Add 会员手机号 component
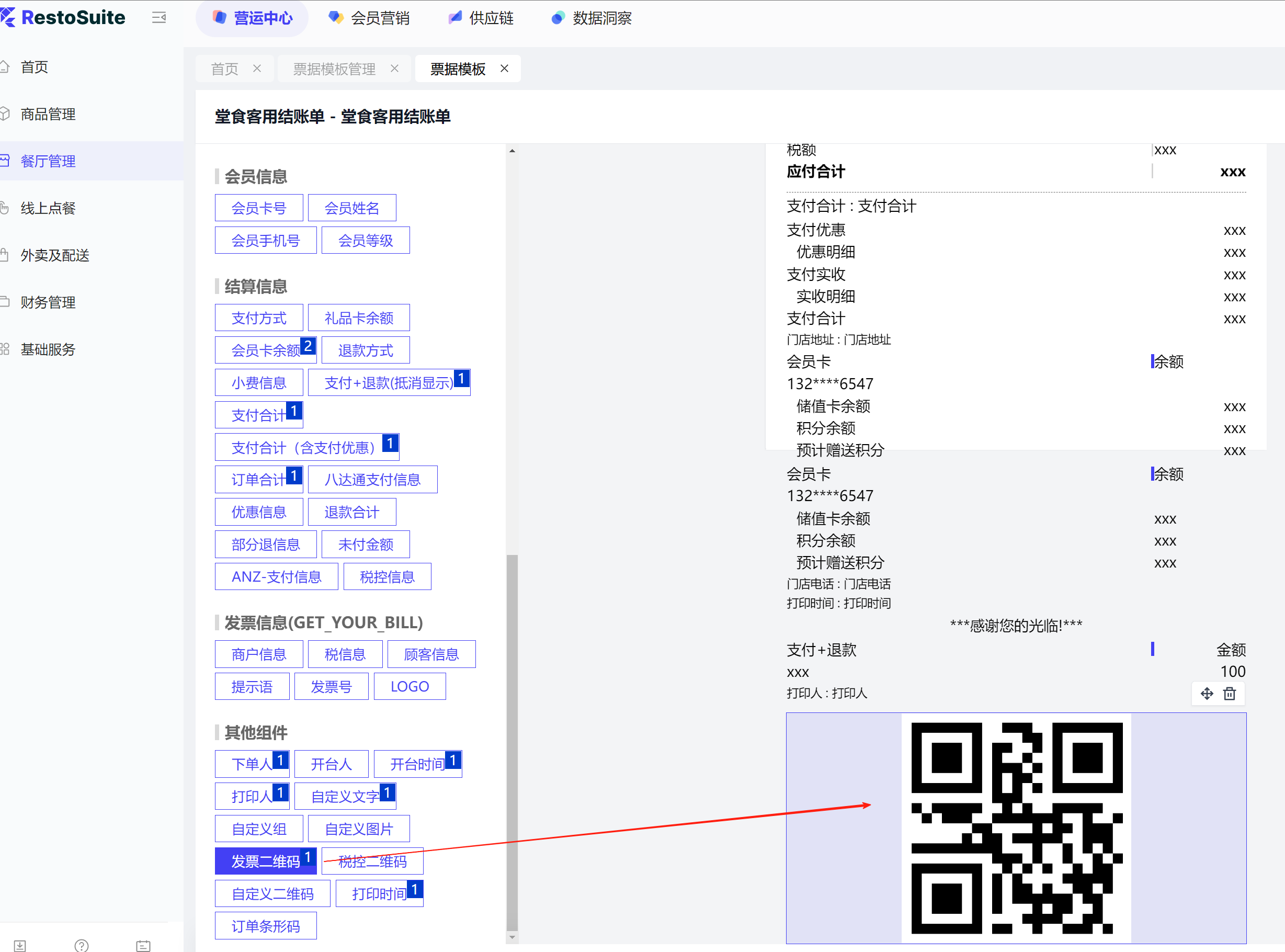The height and width of the screenshot is (952, 1285). pyautogui.click(x=266, y=240)
